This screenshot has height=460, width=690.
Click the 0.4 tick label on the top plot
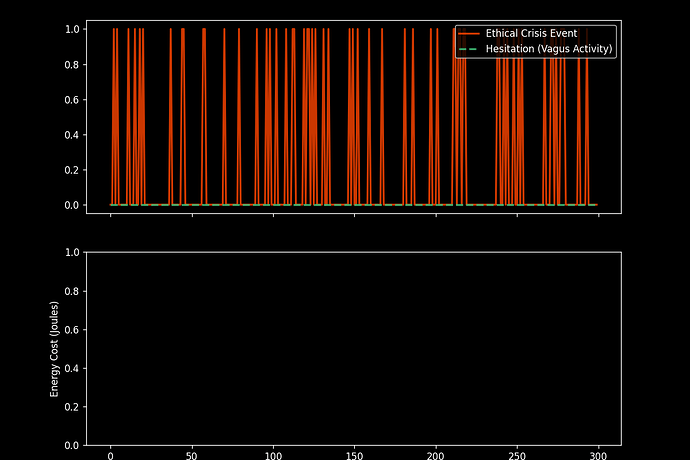click(x=71, y=135)
